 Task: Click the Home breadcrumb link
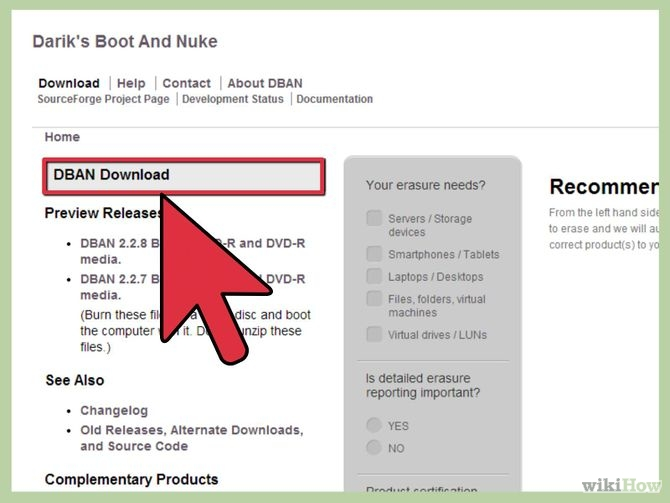62,137
